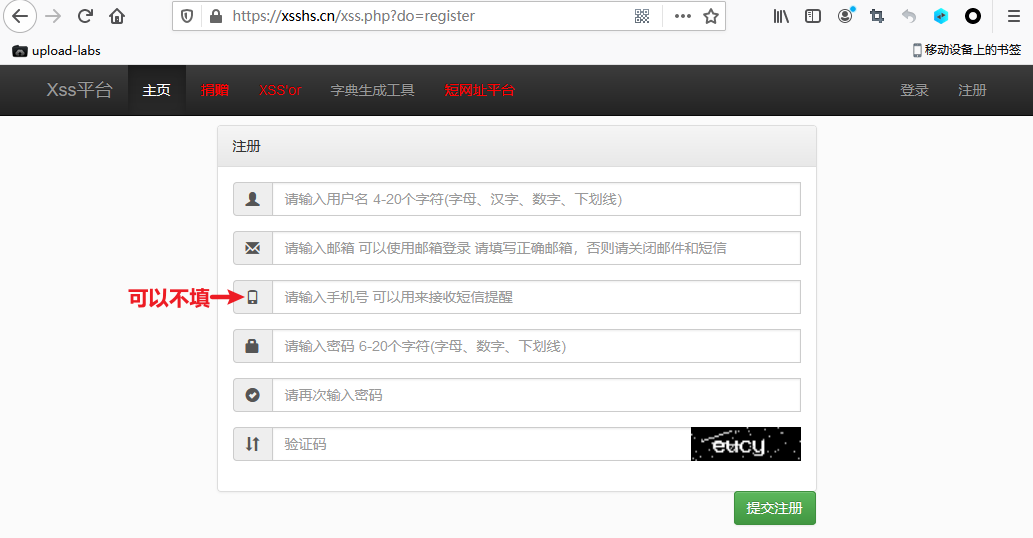Open the mobile device bookmarks folder
The height and width of the screenshot is (538, 1033).
966,50
